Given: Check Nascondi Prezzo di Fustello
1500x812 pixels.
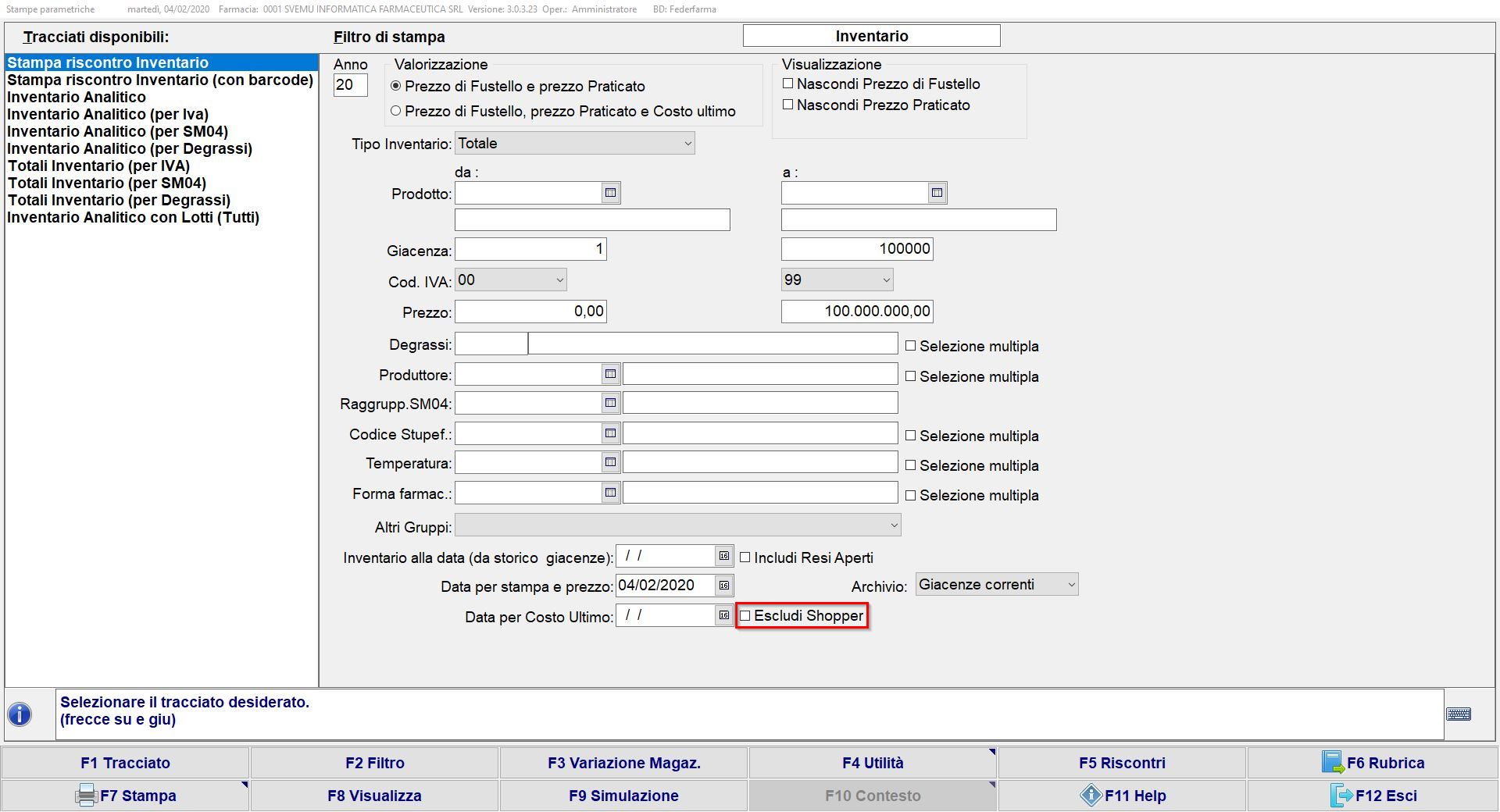Looking at the screenshot, I should tap(788, 84).
